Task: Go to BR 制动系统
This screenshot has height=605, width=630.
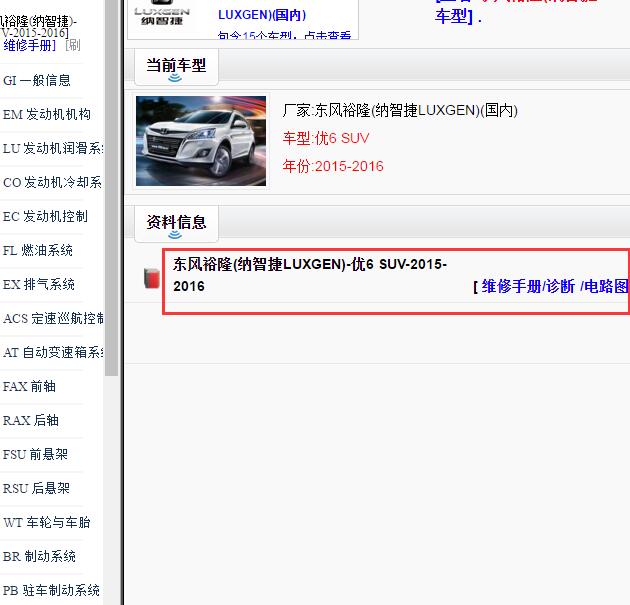Action: pos(39,556)
